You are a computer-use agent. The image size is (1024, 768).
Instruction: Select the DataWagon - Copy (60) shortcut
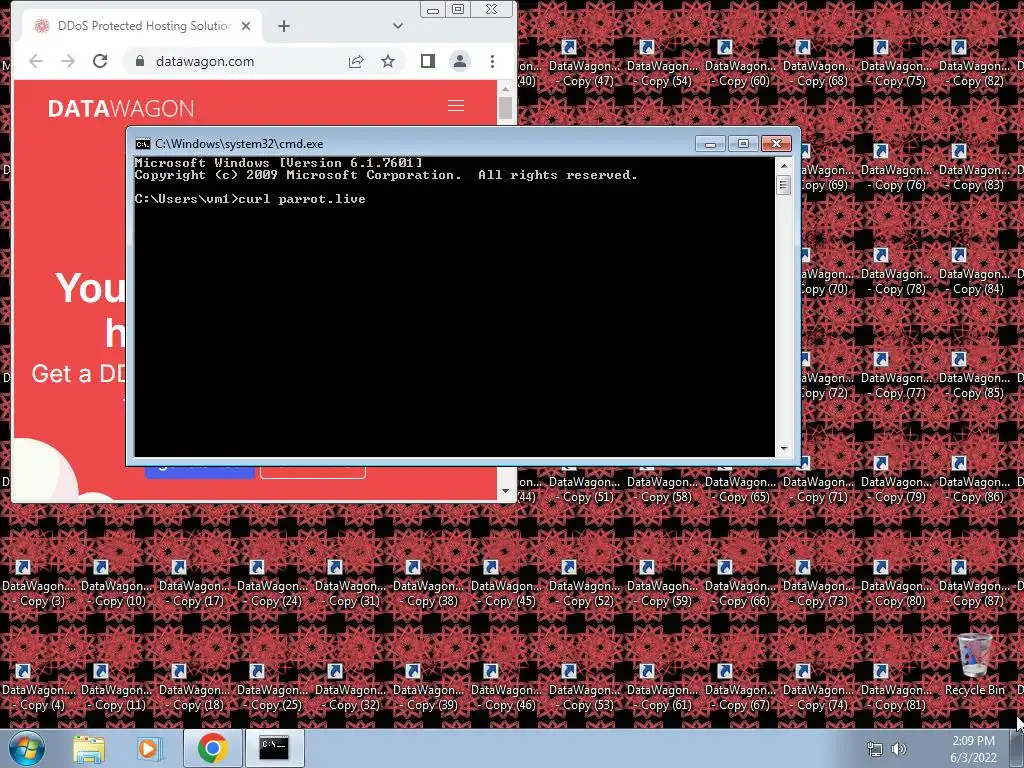coord(740,64)
